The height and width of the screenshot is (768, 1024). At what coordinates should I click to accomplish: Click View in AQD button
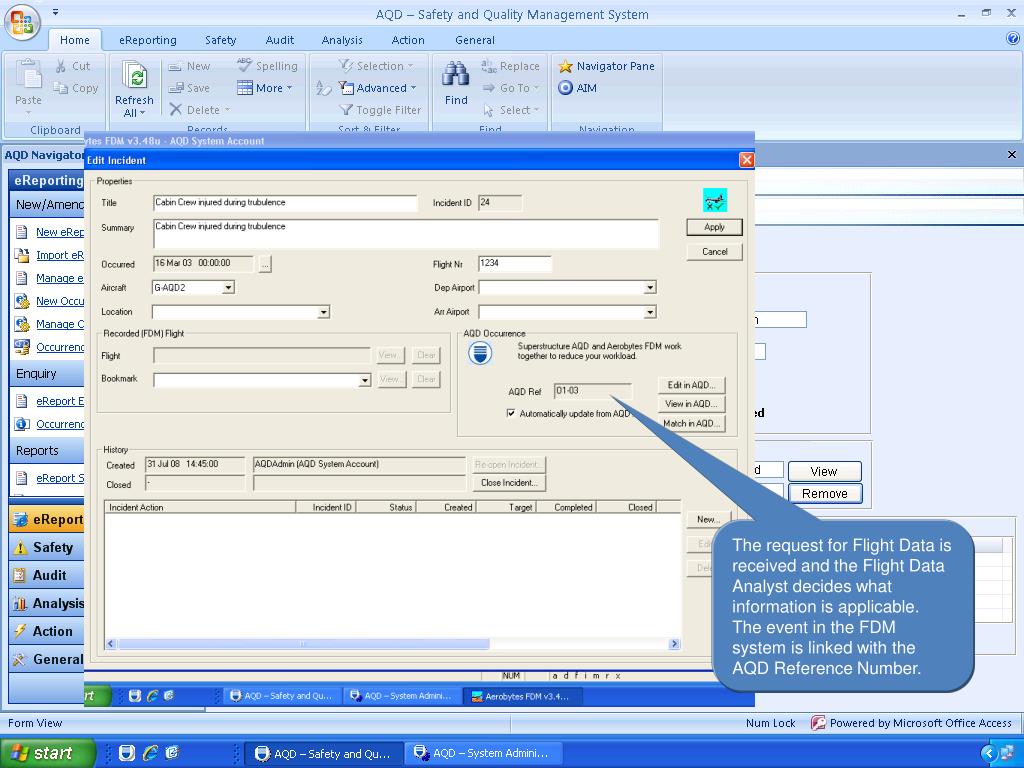692,404
